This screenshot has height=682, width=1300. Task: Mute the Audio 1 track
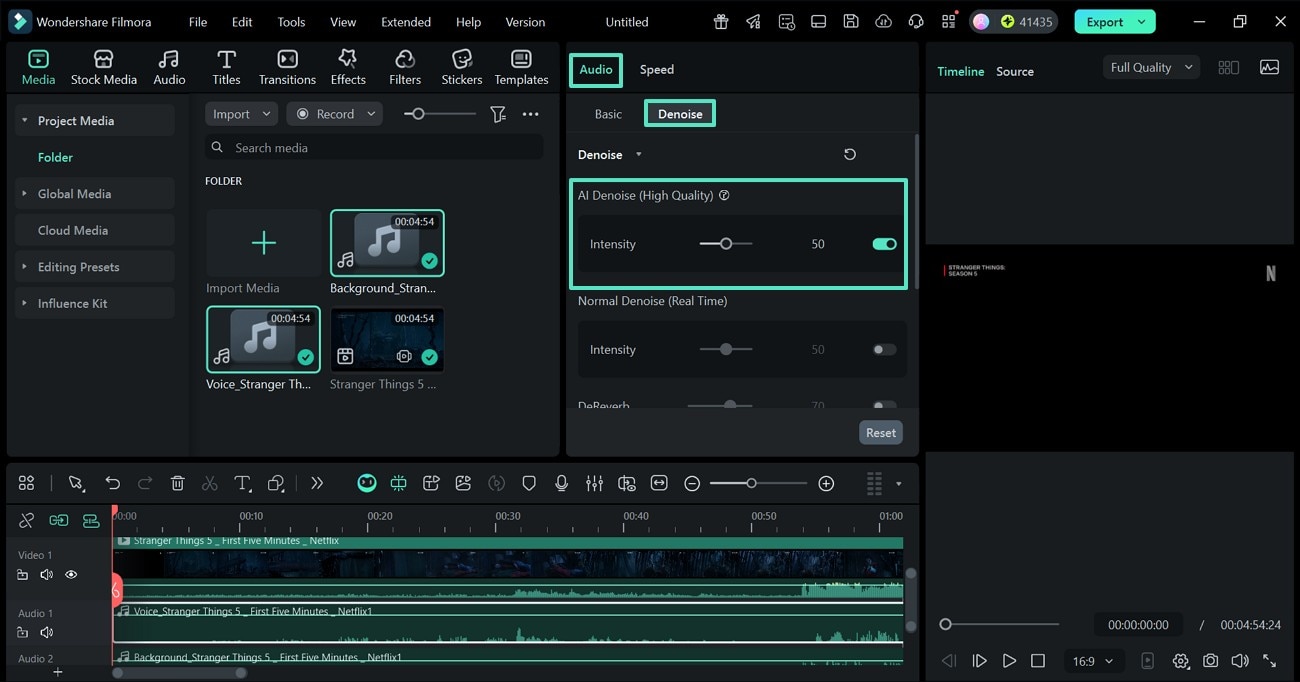(46, 632)
